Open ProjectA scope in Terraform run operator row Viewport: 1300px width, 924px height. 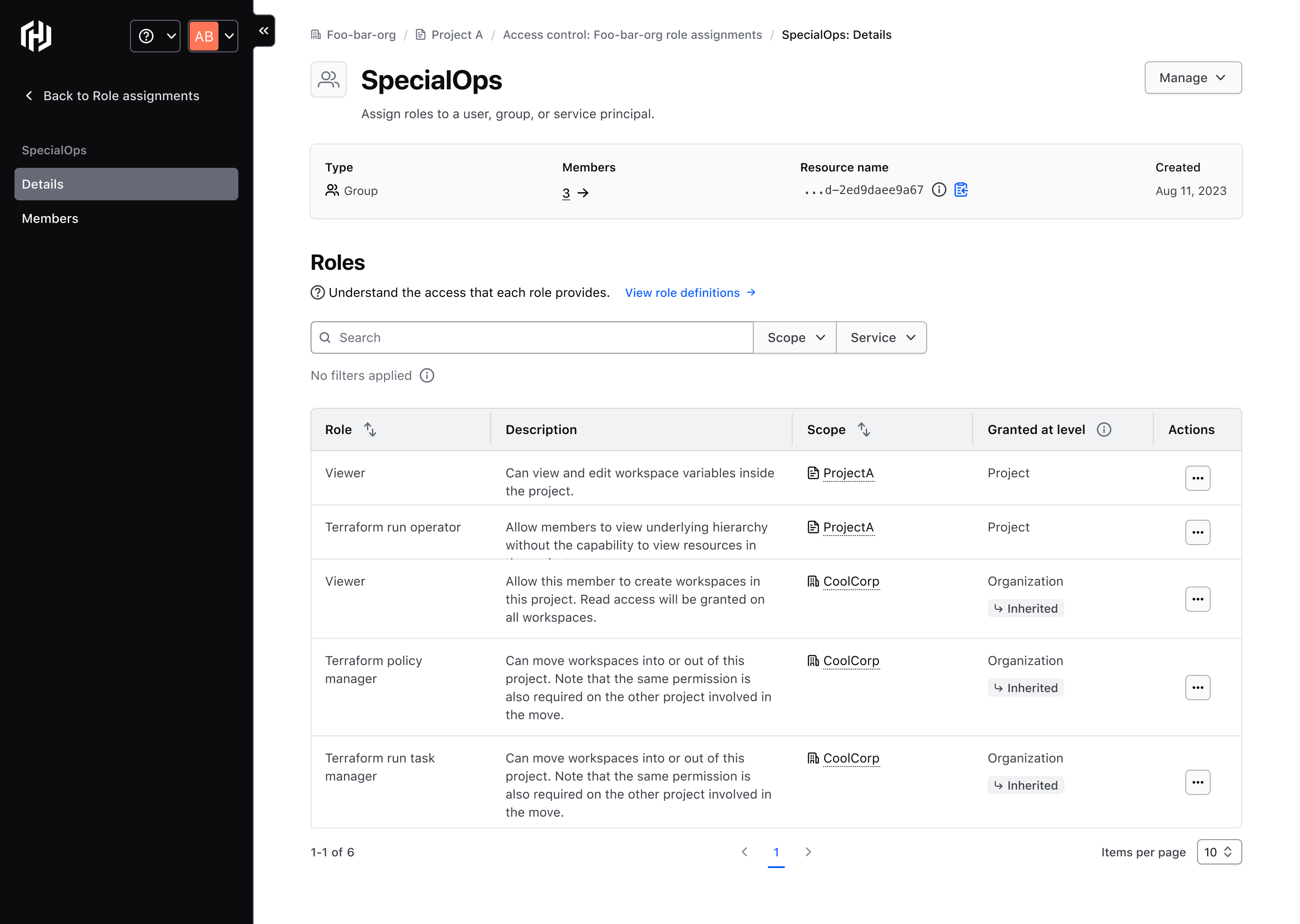tap(848, 527)
